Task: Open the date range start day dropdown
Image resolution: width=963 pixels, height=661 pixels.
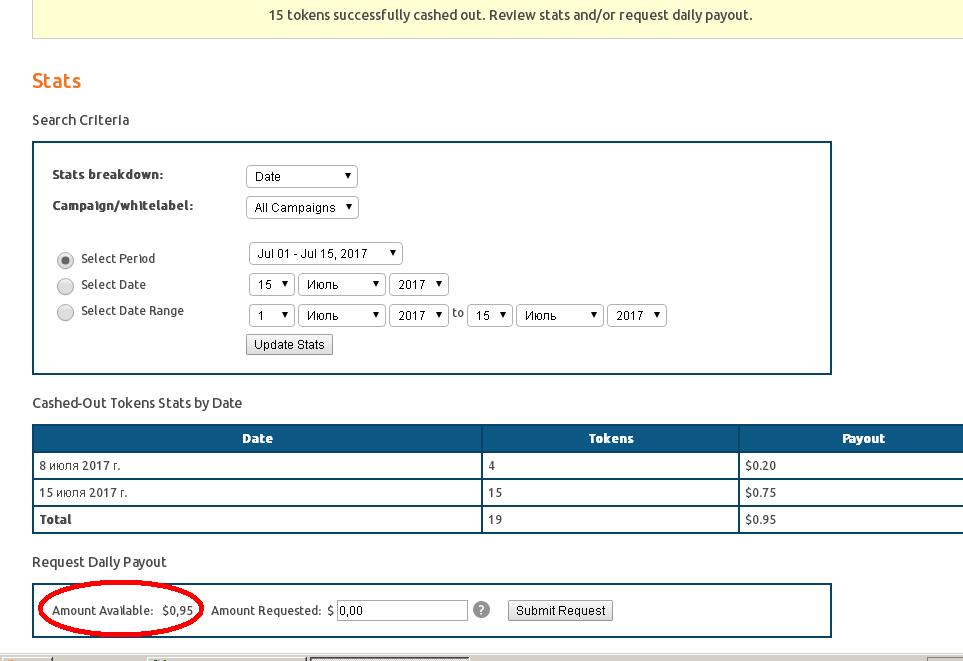Action: click(x=271, y=316)
